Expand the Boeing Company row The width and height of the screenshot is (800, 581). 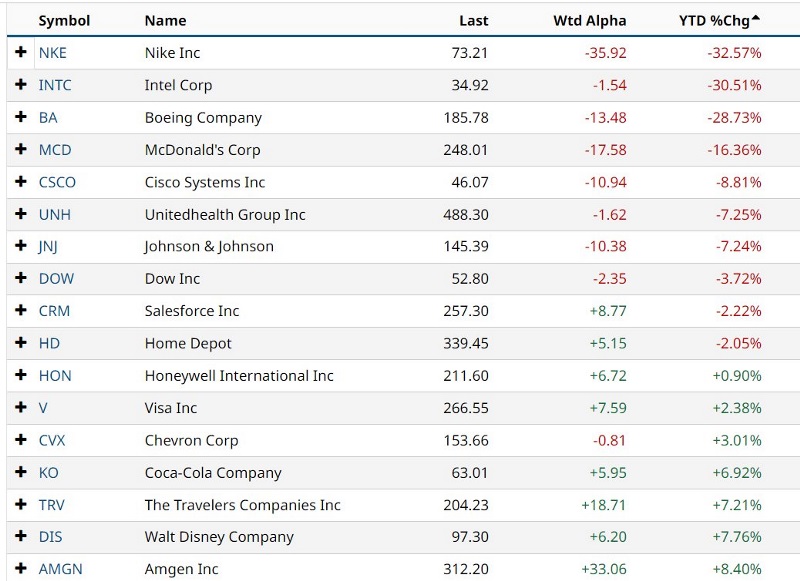(23, 117)
